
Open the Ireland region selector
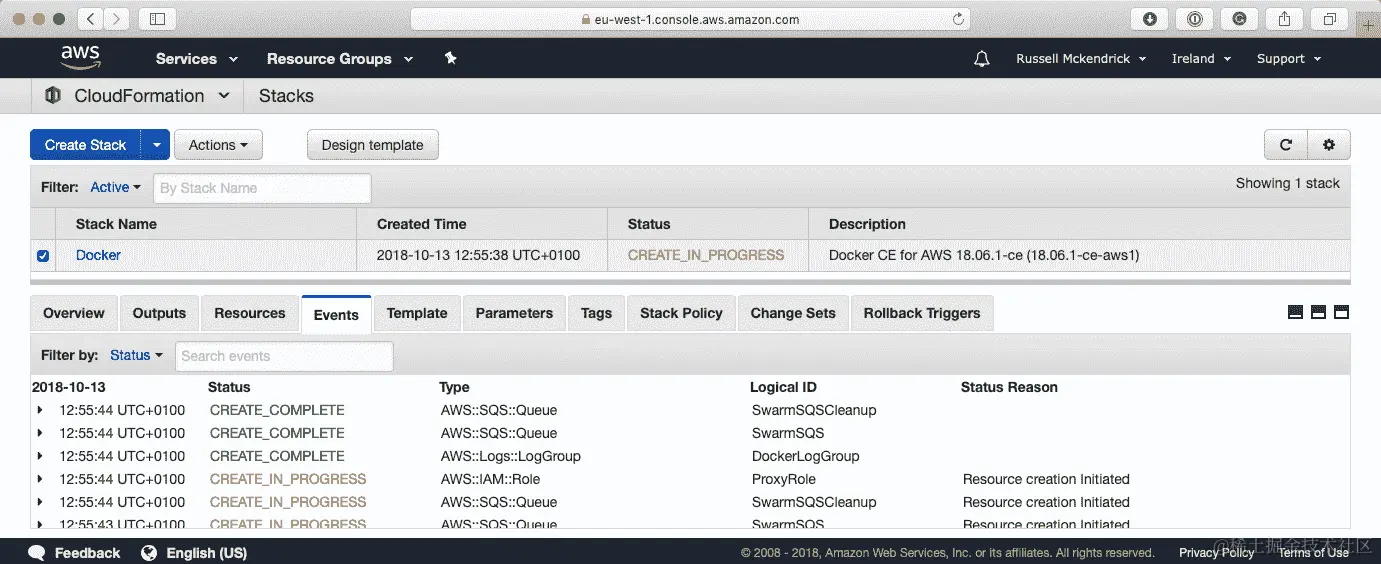(x=1201, y=59)
